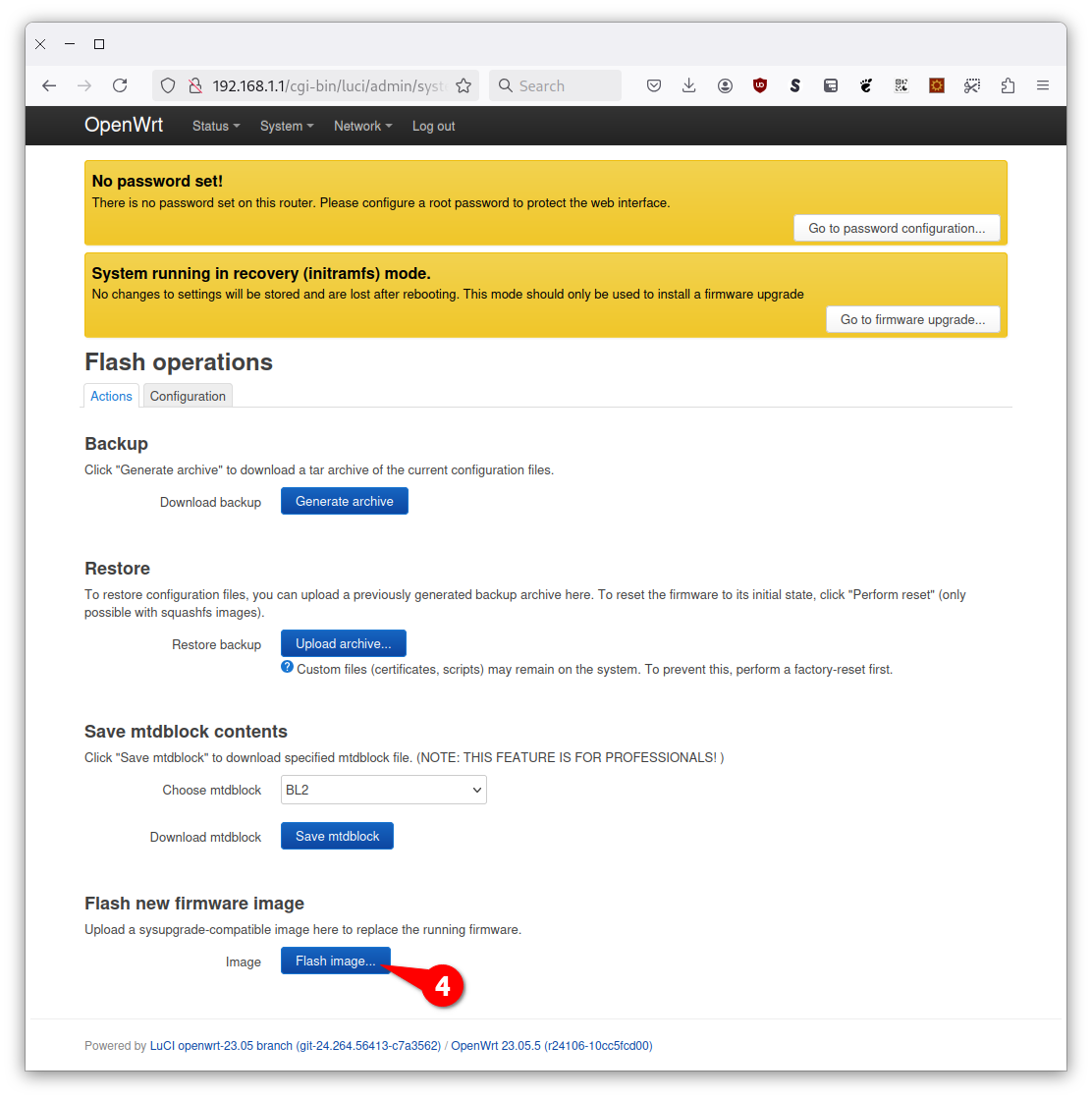Screen dimensions: 1092x1099
Task: Switch to the Configuration tab
Action: point(188,396)
